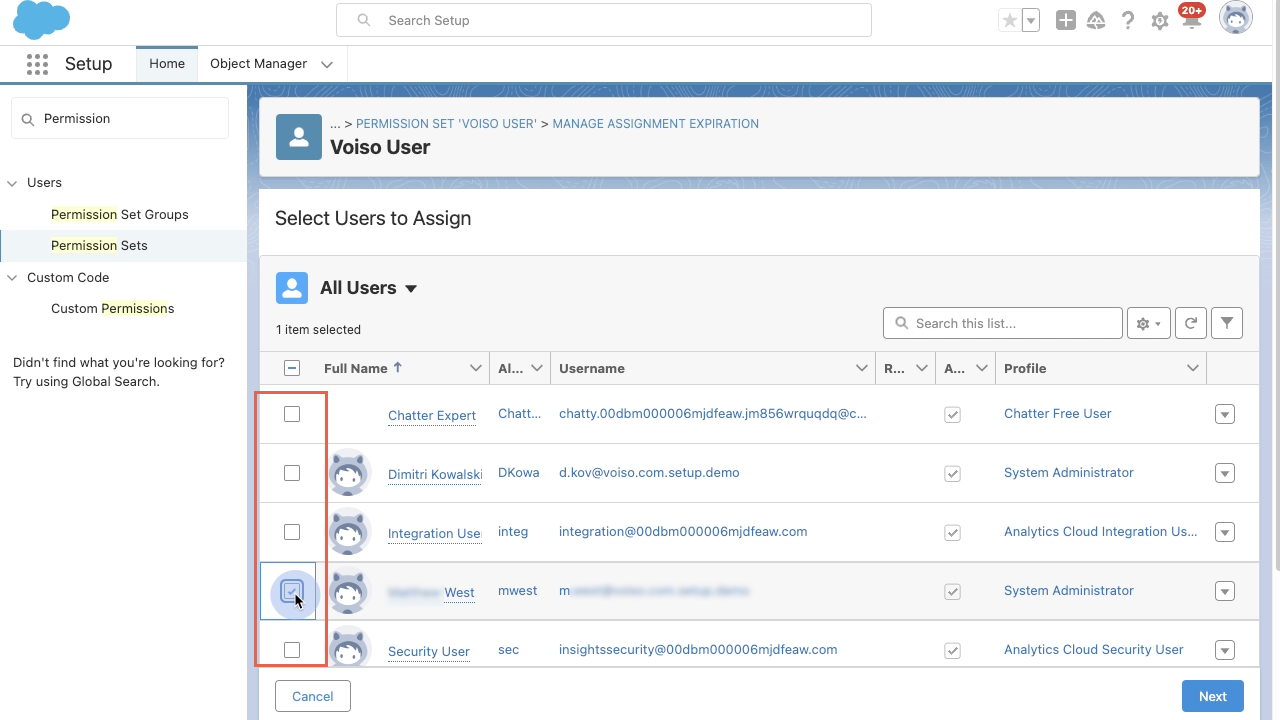1280x720 pixels.
Task: Click the integration@00dbm000006mjdfeaw.com username
Action: pyautogui.click(x=683, y=531)
